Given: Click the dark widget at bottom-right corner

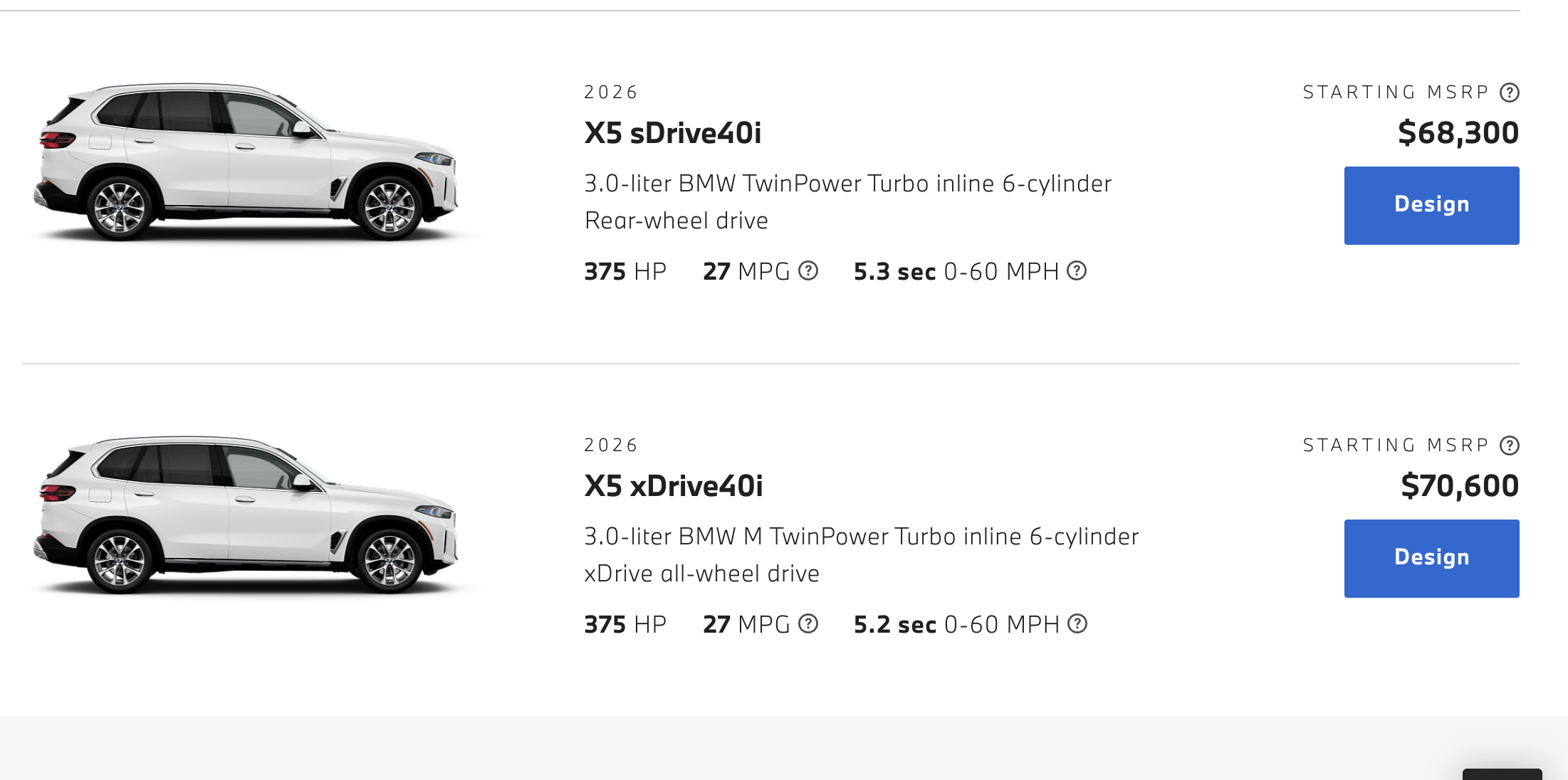Looking at the screenshot, I should (x=1502, y=774).
